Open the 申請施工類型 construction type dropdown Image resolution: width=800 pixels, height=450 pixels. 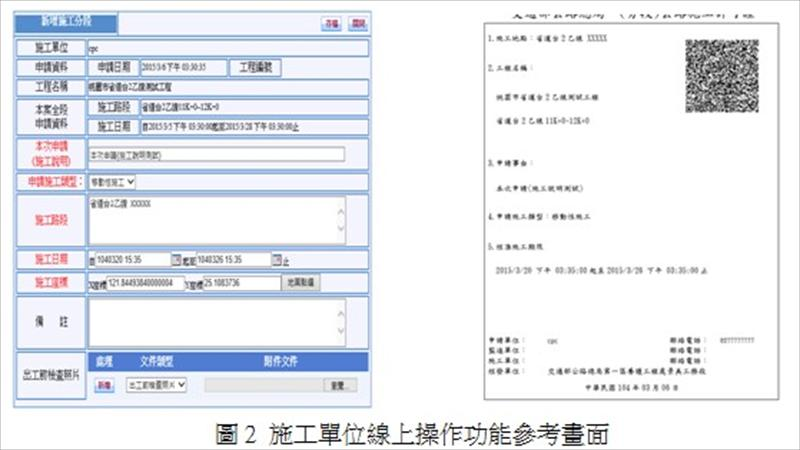(112, 182)
